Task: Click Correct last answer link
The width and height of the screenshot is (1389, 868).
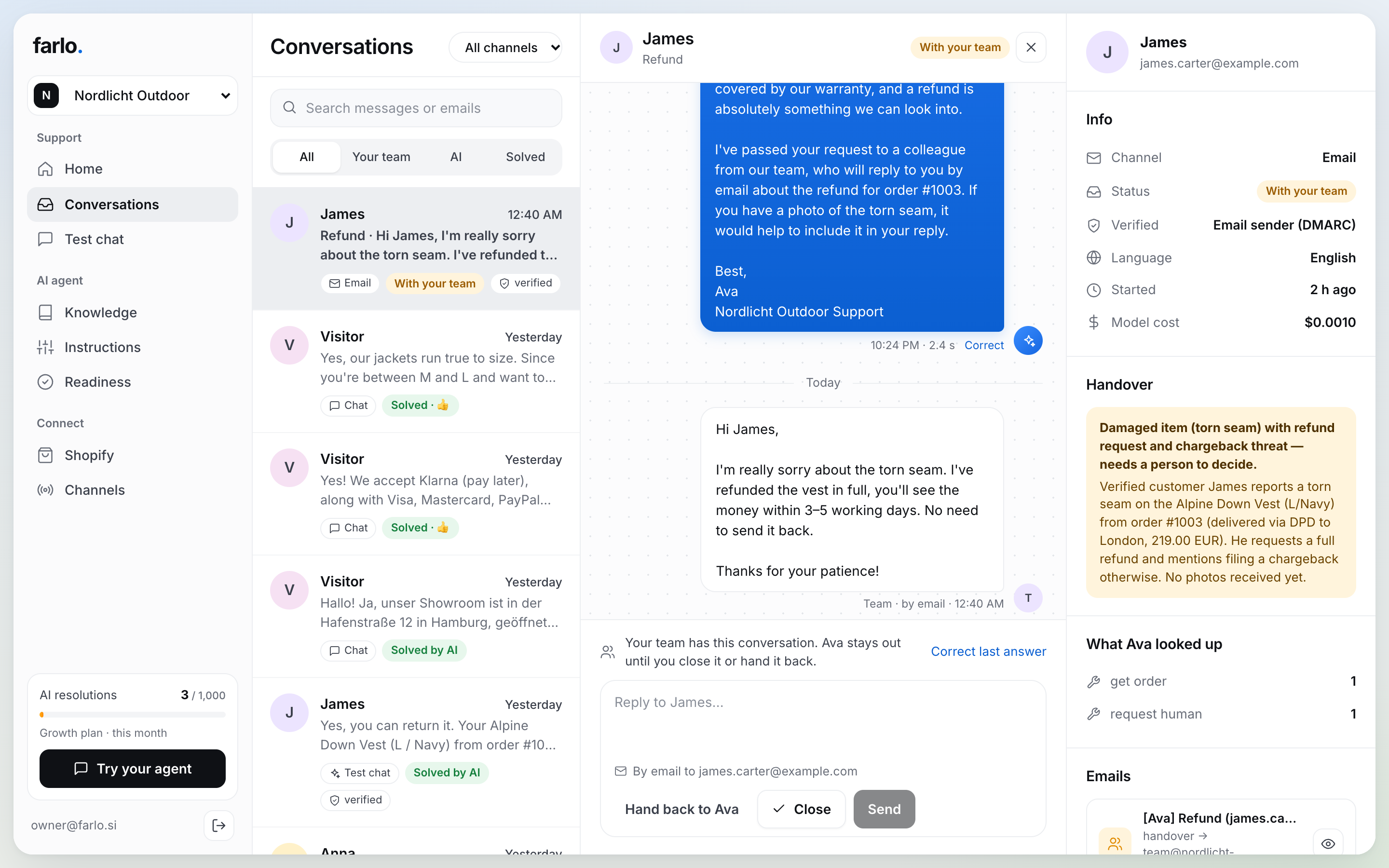Action: click(x=988, y=651)
